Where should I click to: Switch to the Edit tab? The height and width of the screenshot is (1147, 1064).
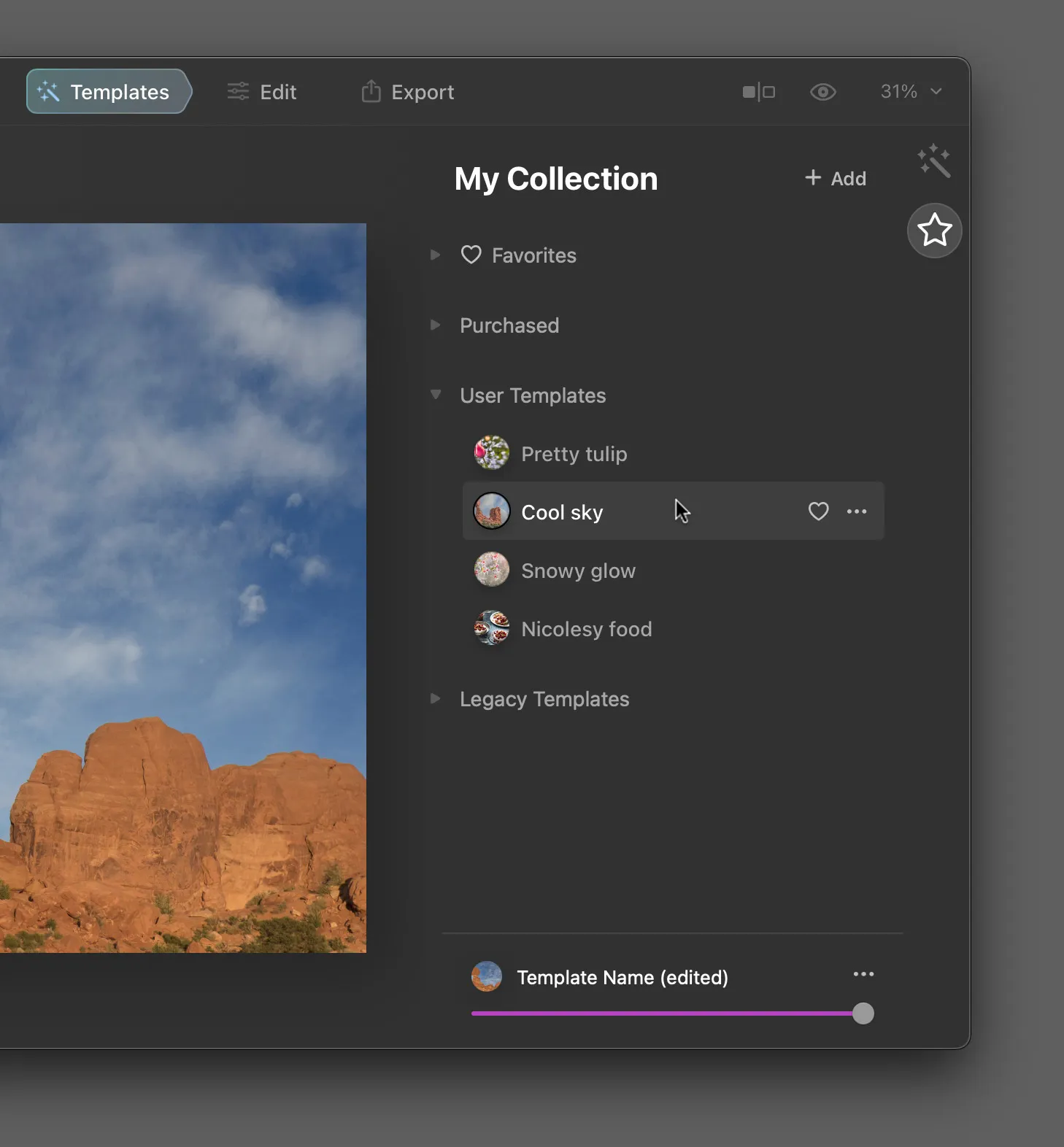[262, 92]
